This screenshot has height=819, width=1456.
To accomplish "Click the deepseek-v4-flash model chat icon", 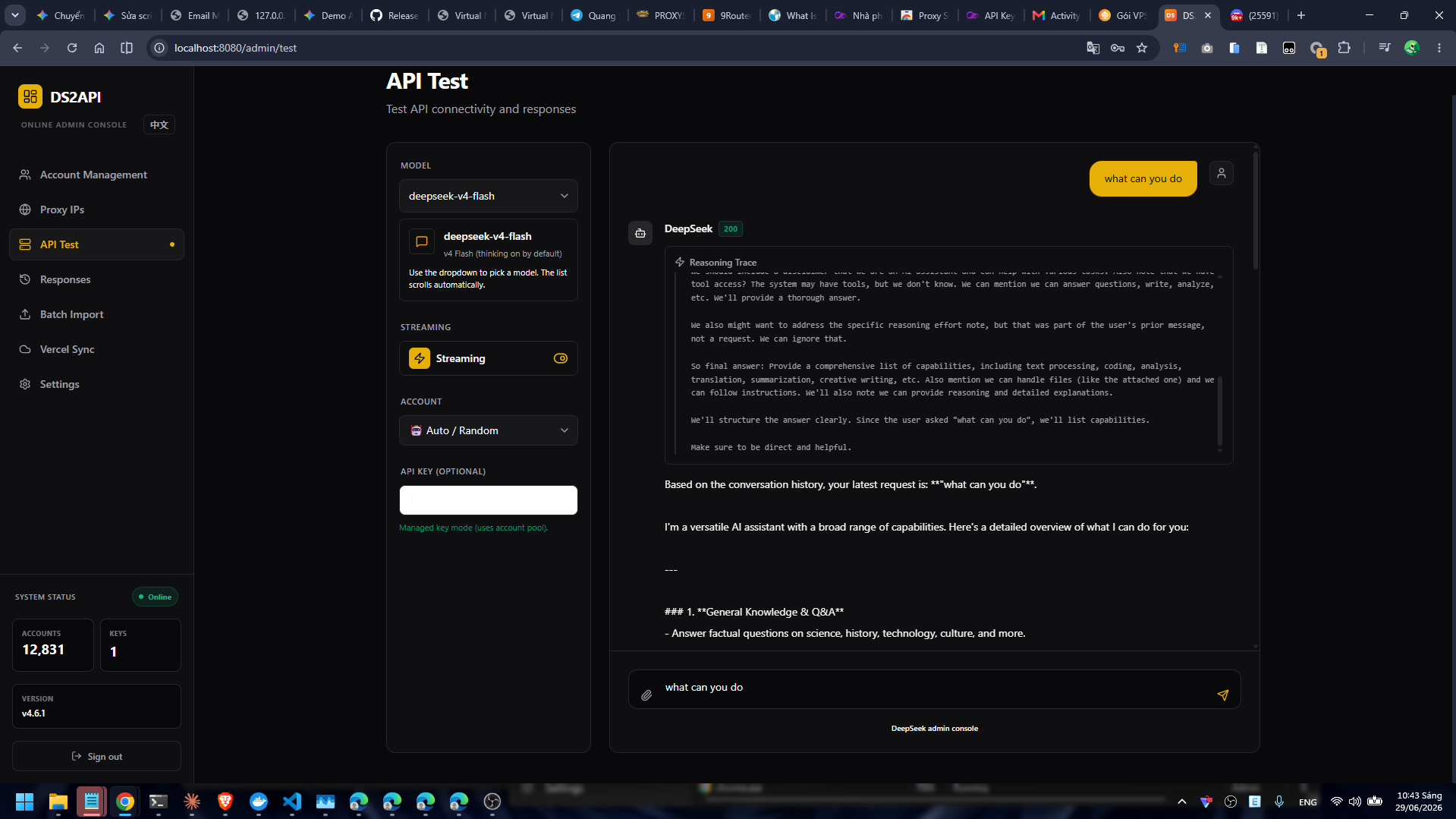I will click(x=422, y=241).
